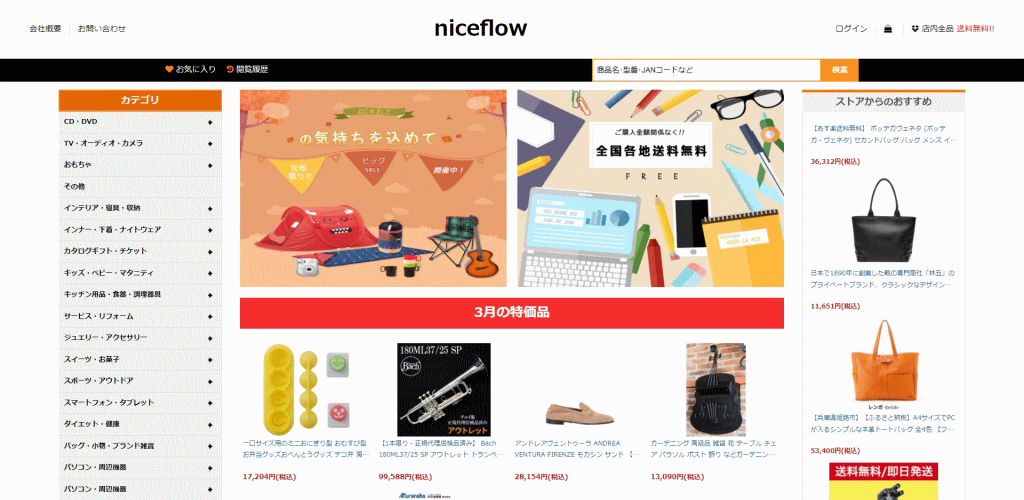Open the black Bottega Veneta bag image

pyautogui.click(x=884, y=220)
